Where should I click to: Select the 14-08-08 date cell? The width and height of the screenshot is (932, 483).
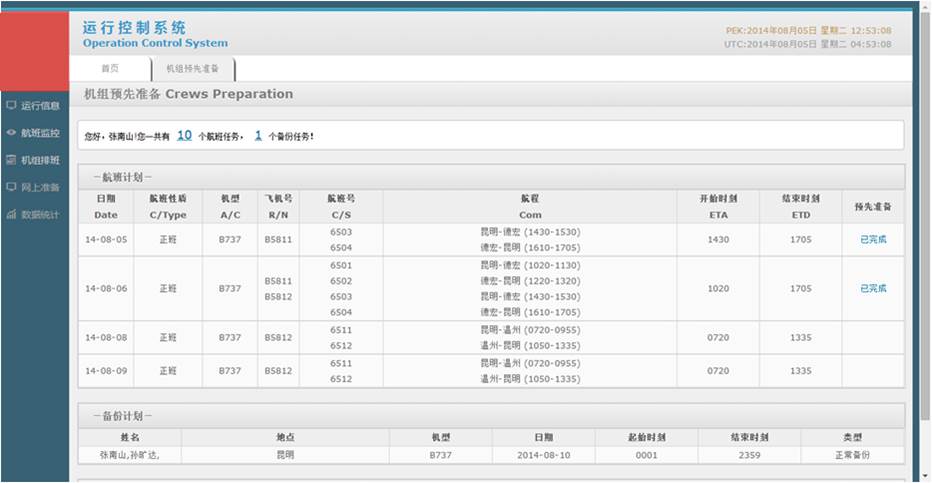pos(106,337)
